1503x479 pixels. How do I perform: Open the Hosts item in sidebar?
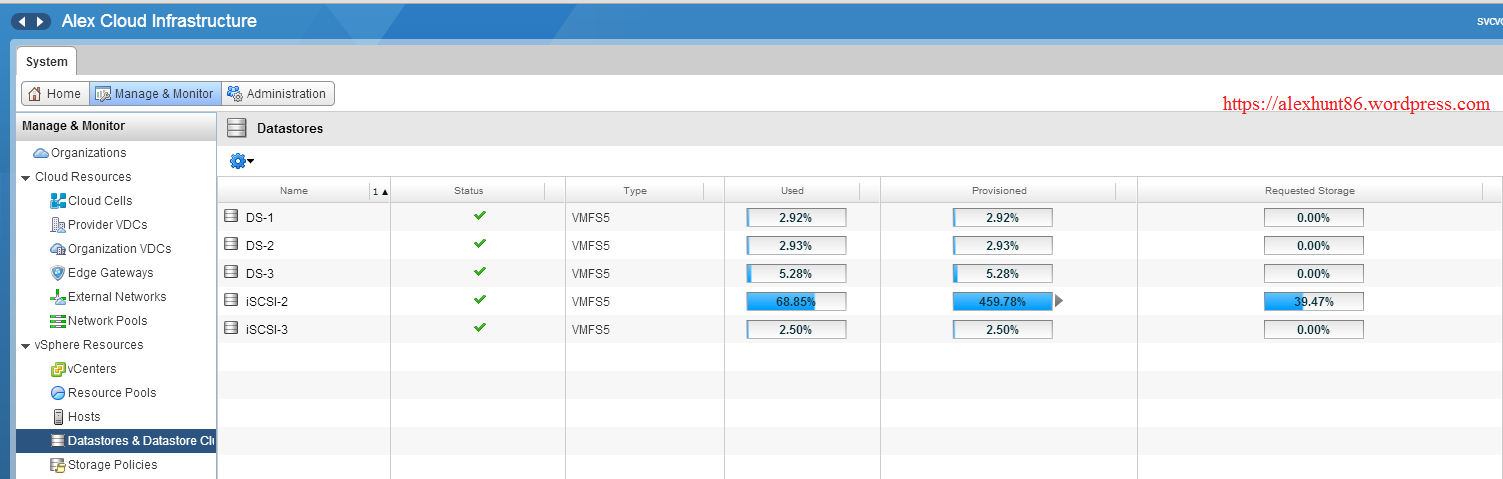[83, 417]
